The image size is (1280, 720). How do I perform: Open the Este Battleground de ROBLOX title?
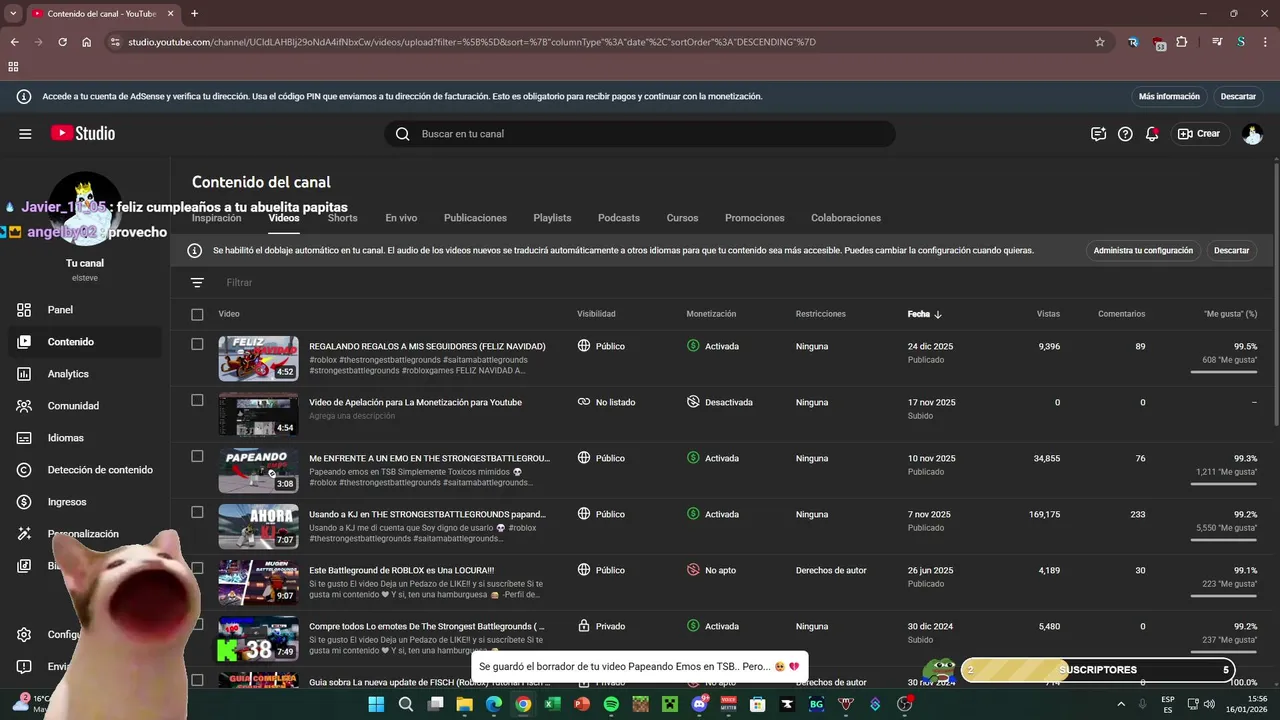[401, 570]
